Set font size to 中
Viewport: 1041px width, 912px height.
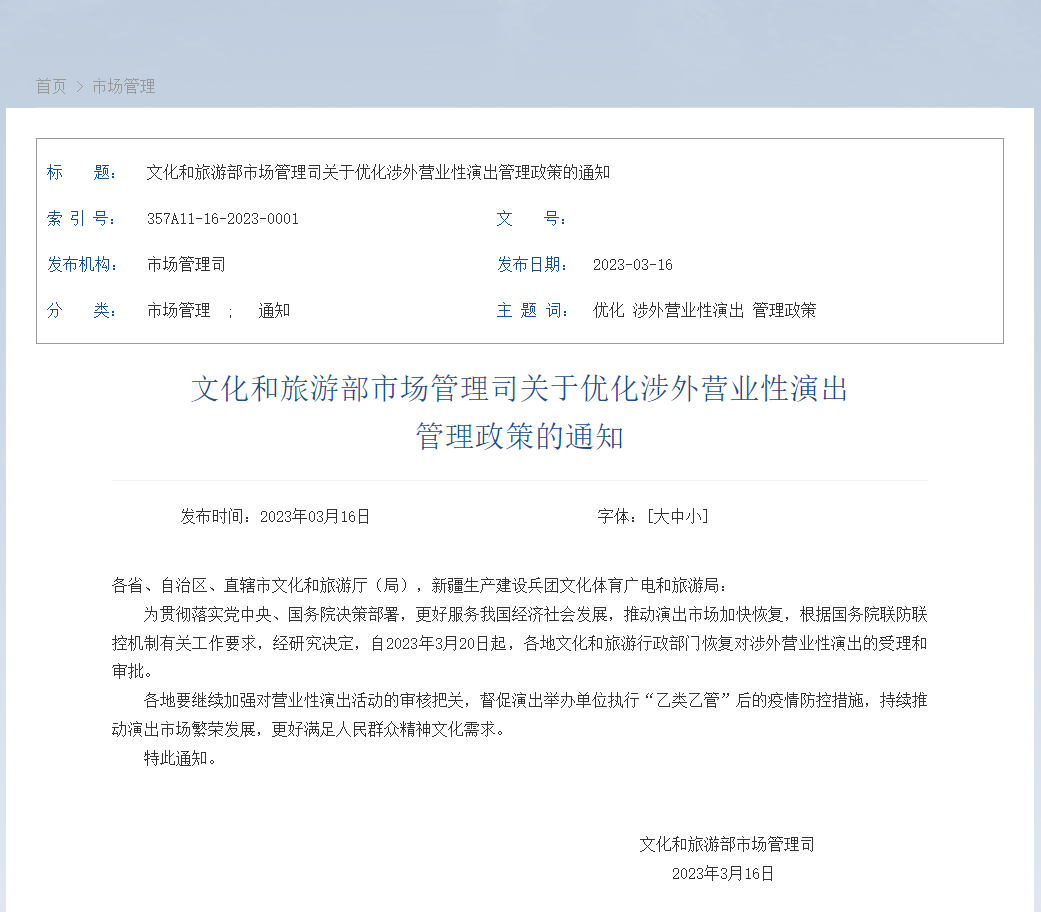tap(677, 517)
